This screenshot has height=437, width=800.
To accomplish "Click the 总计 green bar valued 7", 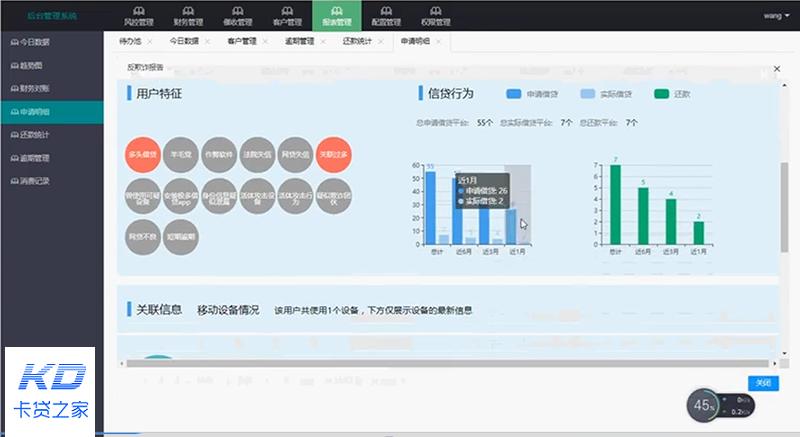I will click(x=615, y=205).
